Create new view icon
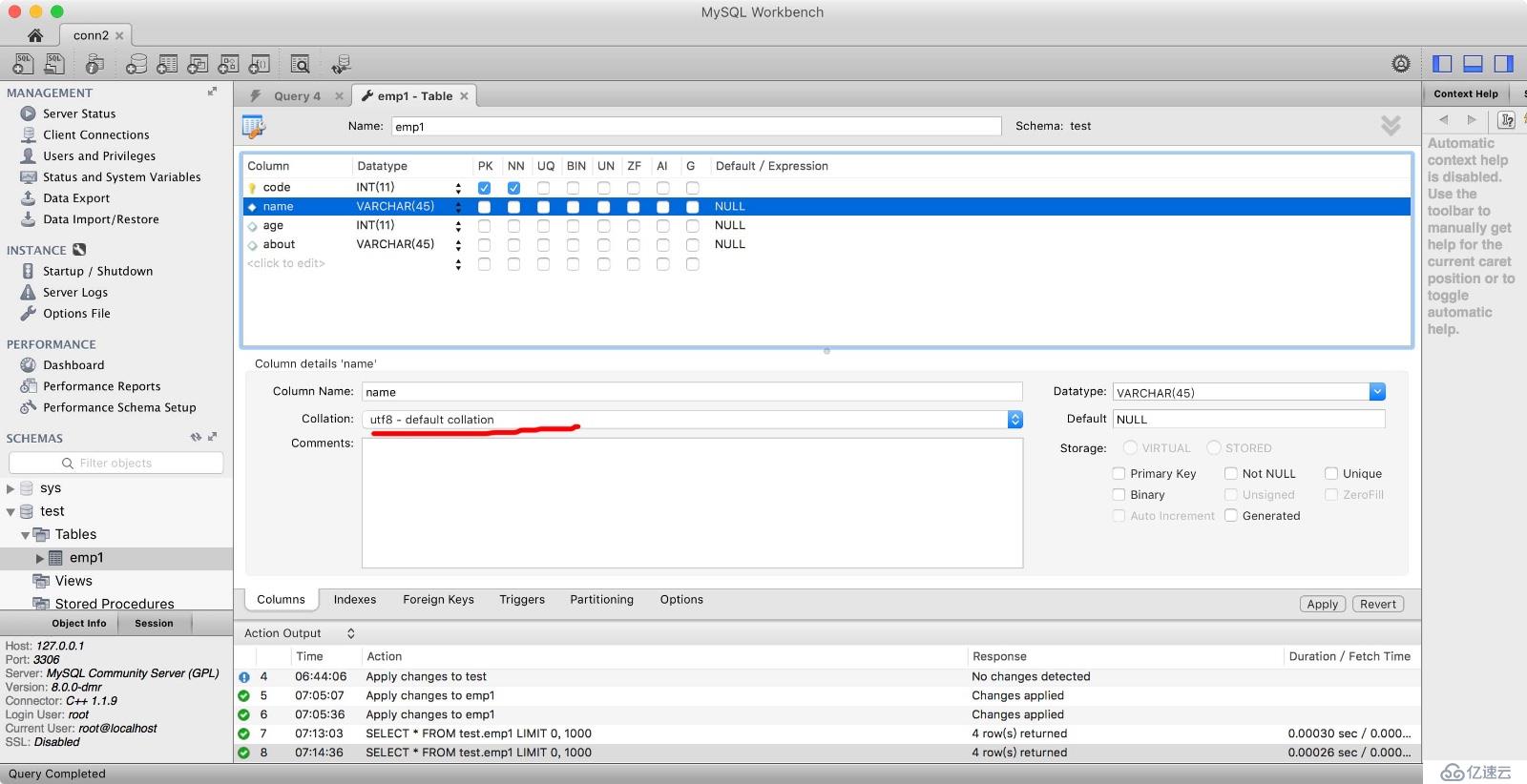 [198, 64]
